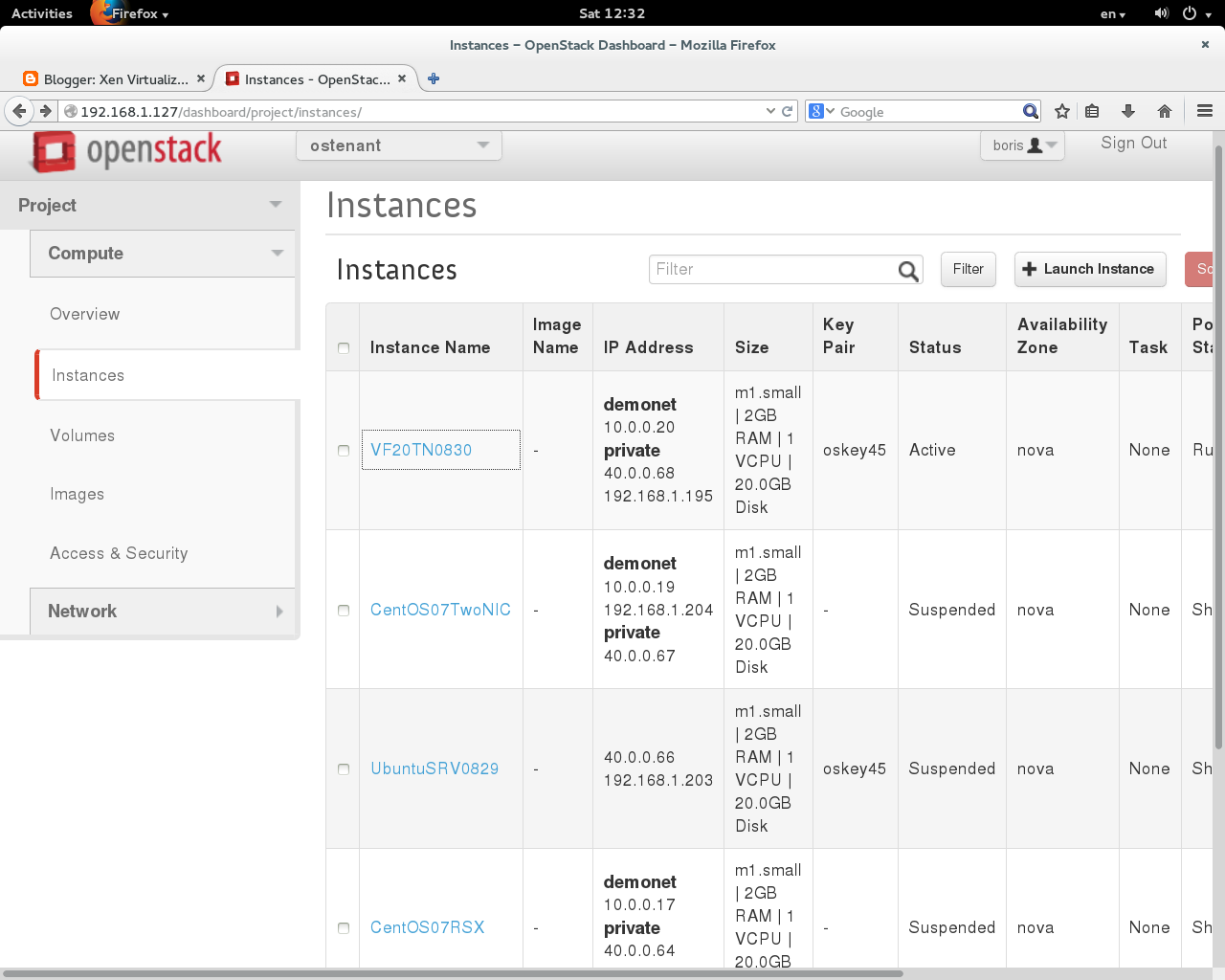The width and height of the screenshot is (1225, 980).
Task: Click the Availability Zone column header
Action: click(1062, 336)
